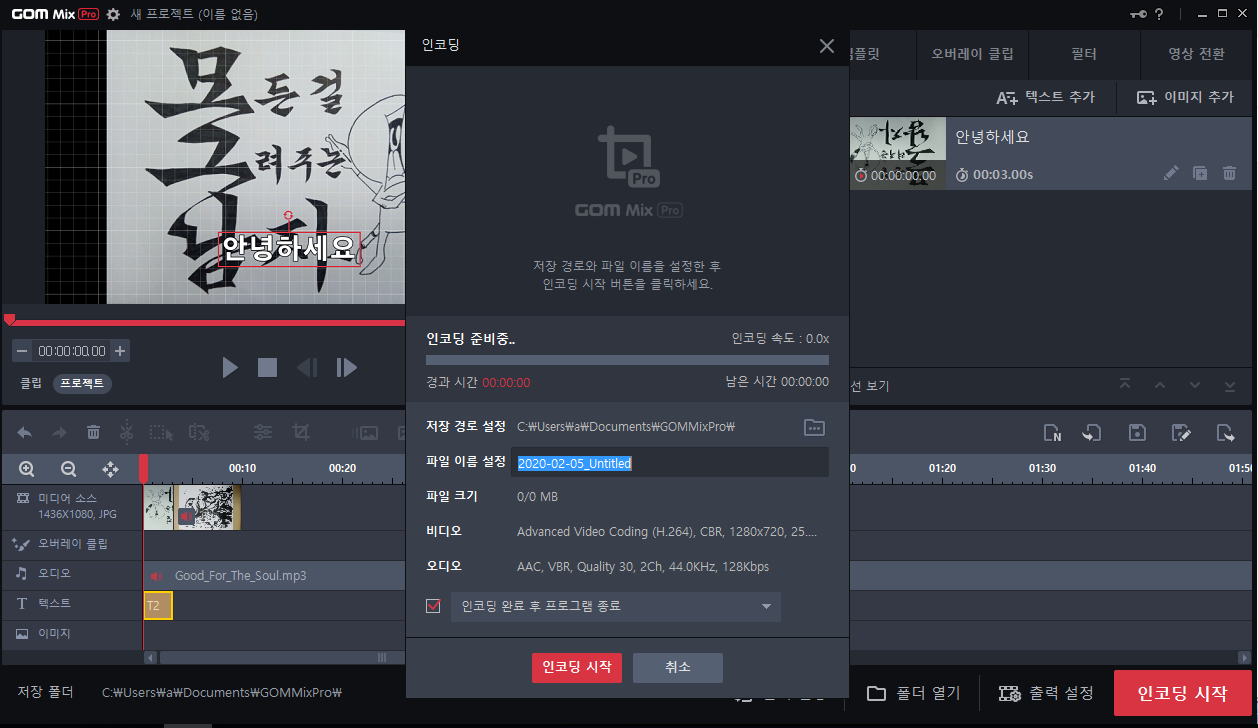Viewport: 1258px width, 728px height.
Task: Select the 오버레이 클립 track label
Action: (x=73, y=544)
